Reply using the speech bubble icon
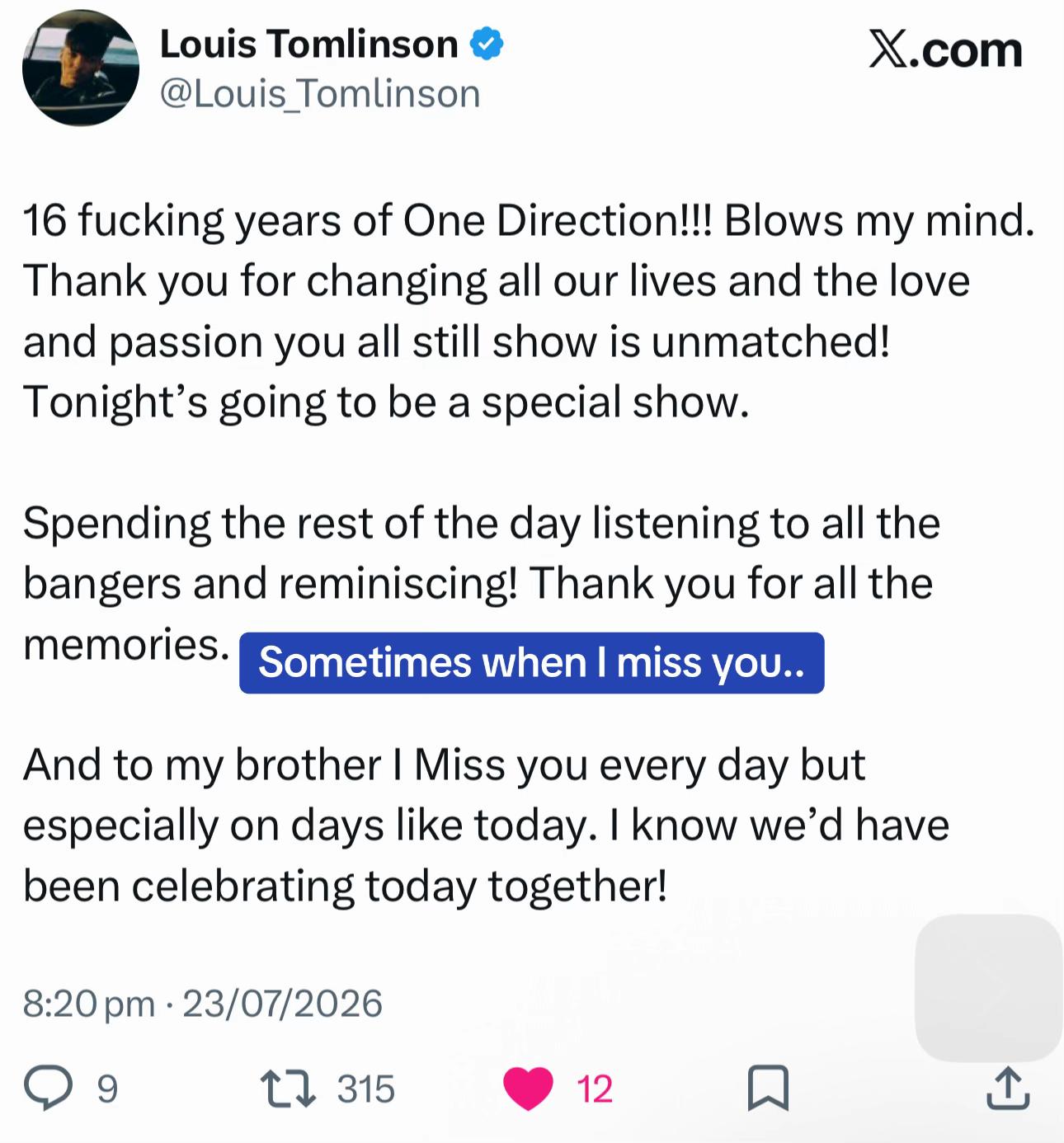The width and height of the screenshot is (1064, 1143). [48, 1089]
